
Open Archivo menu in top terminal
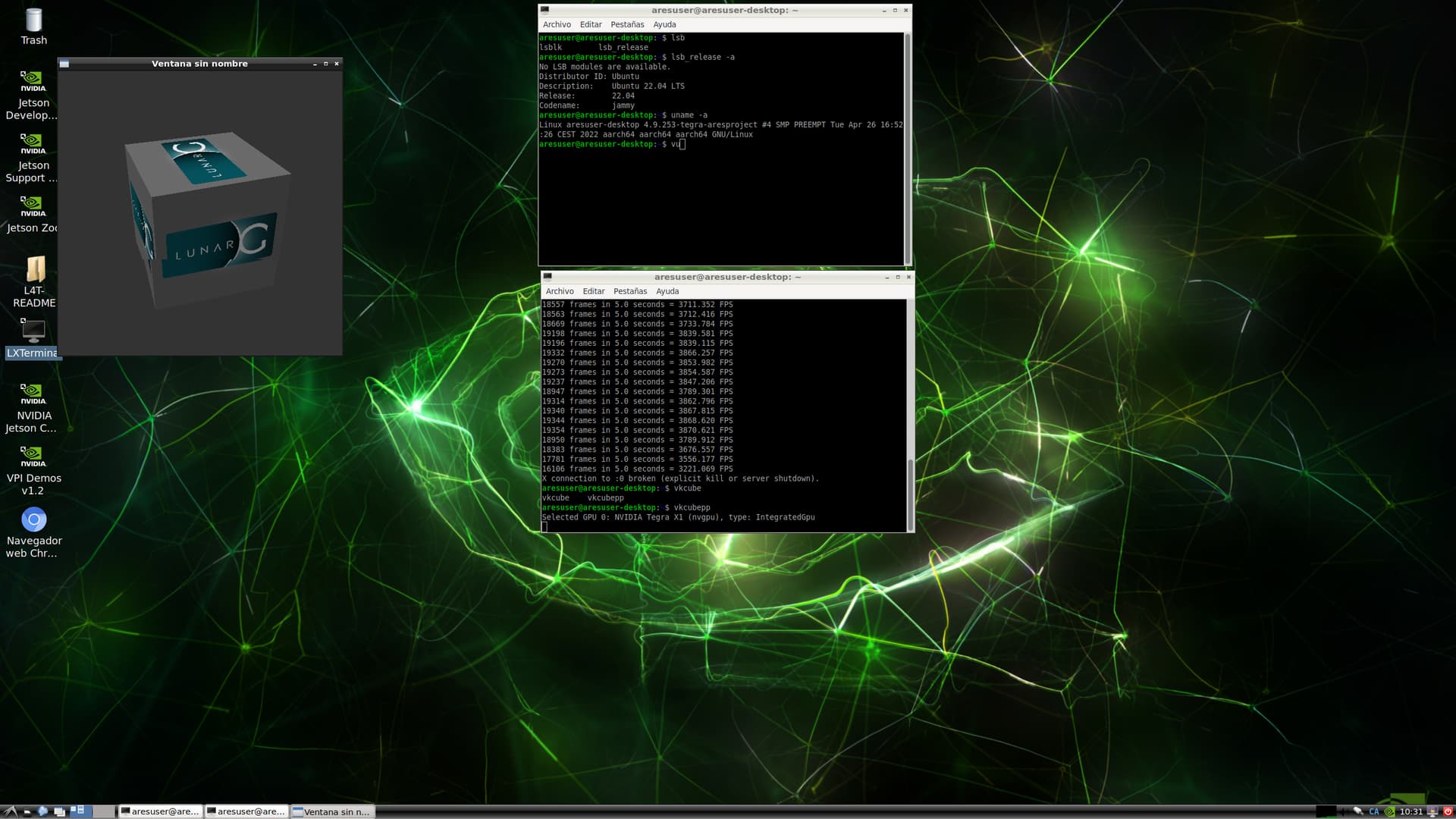pyautogui.click(x=557, y=24)
